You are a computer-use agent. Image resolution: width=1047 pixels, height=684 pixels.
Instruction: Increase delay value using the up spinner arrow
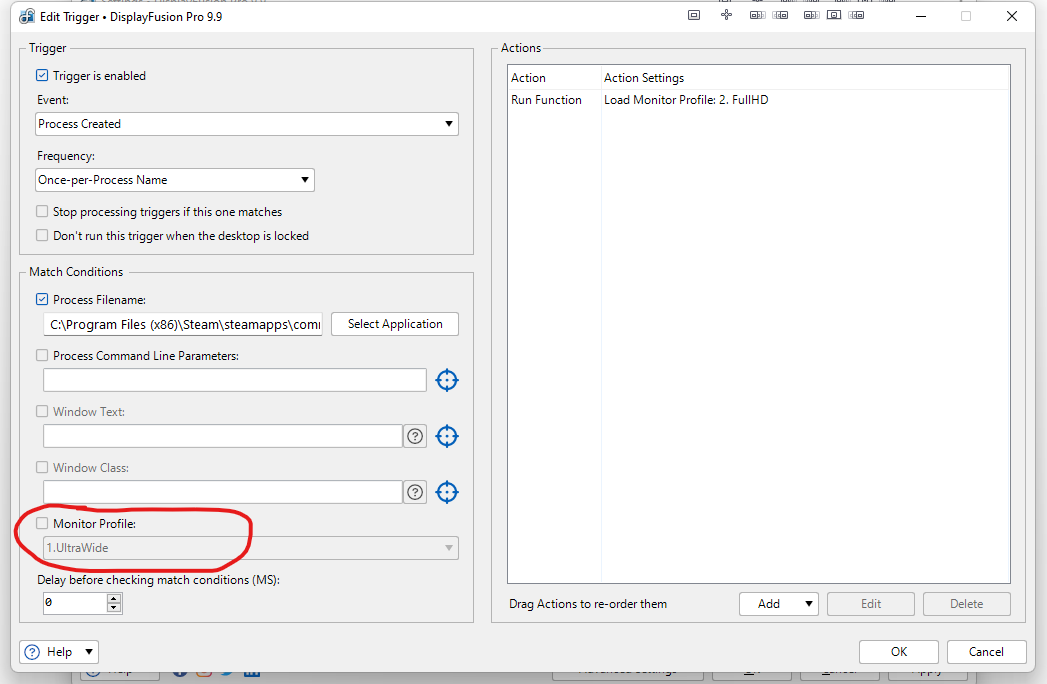[x=114, y=598]
